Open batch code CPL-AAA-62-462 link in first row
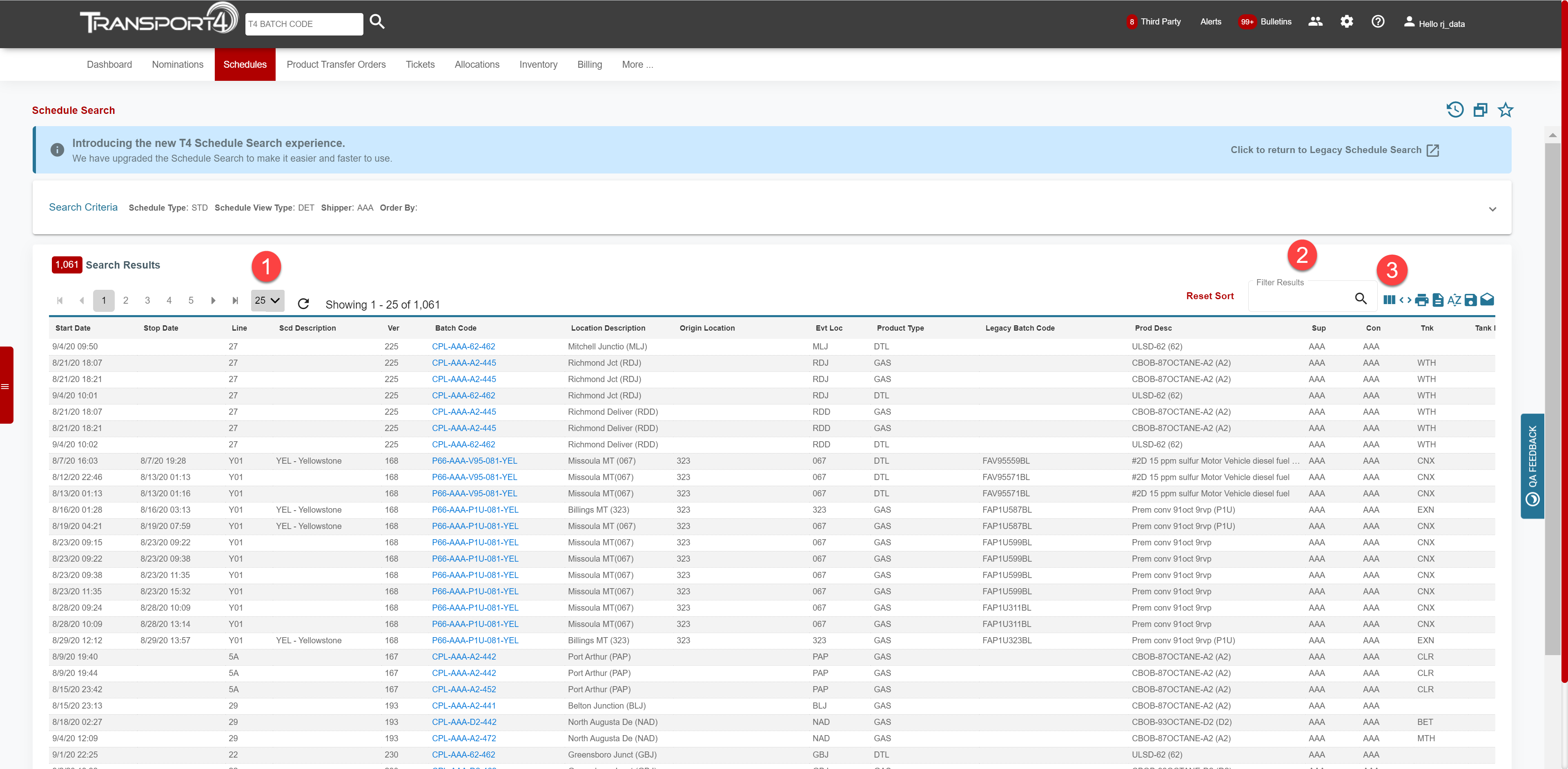The width and height of the screenshot is (1568, 769). (x=463, y=346)
